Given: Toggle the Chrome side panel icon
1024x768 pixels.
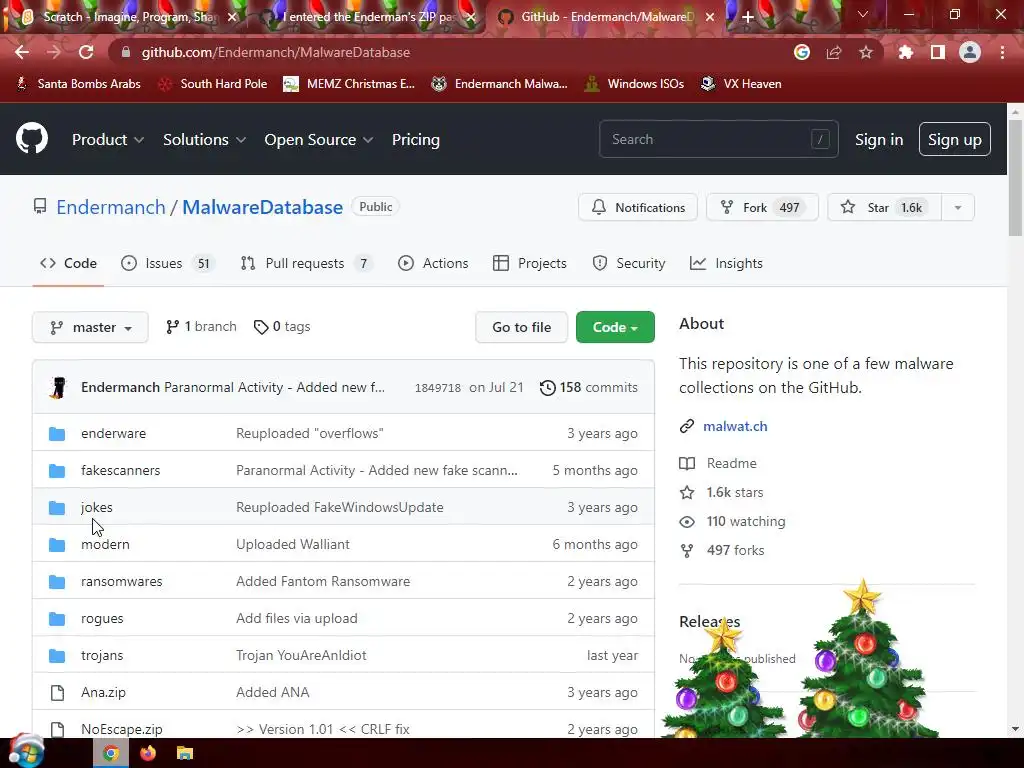Looking at the screenshot, I should 937,52.
